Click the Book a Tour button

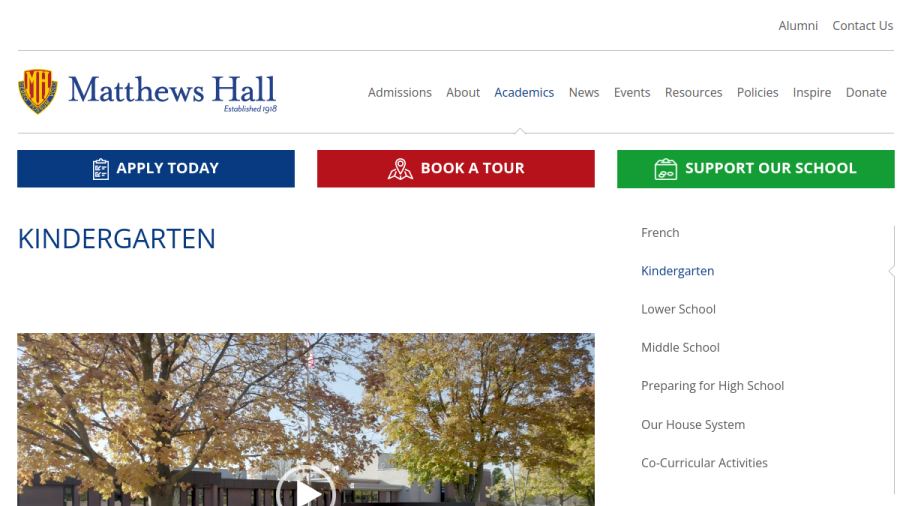point(456,169)
